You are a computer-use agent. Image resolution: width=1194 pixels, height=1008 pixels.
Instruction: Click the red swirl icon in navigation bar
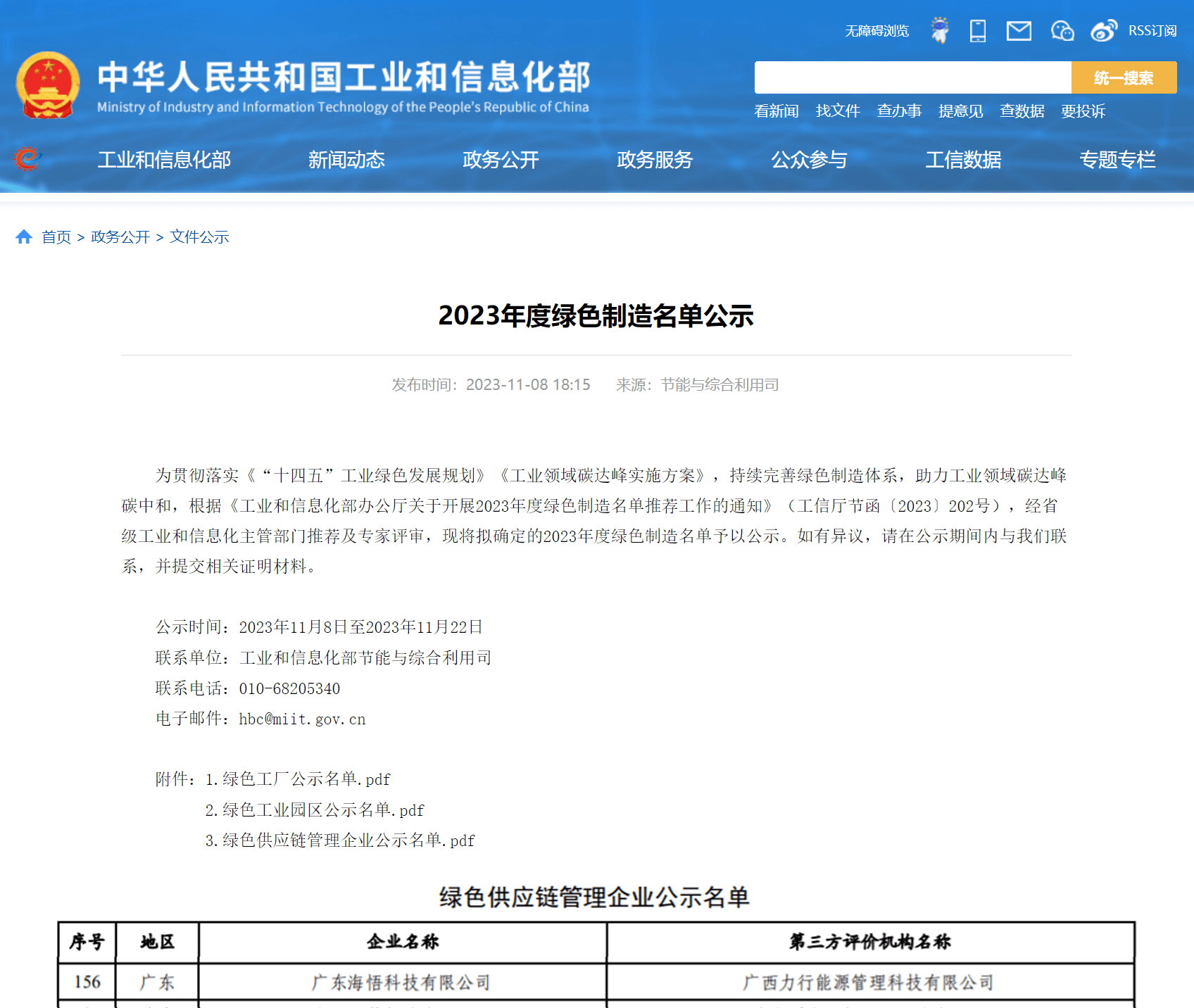(x=27, y=159)
